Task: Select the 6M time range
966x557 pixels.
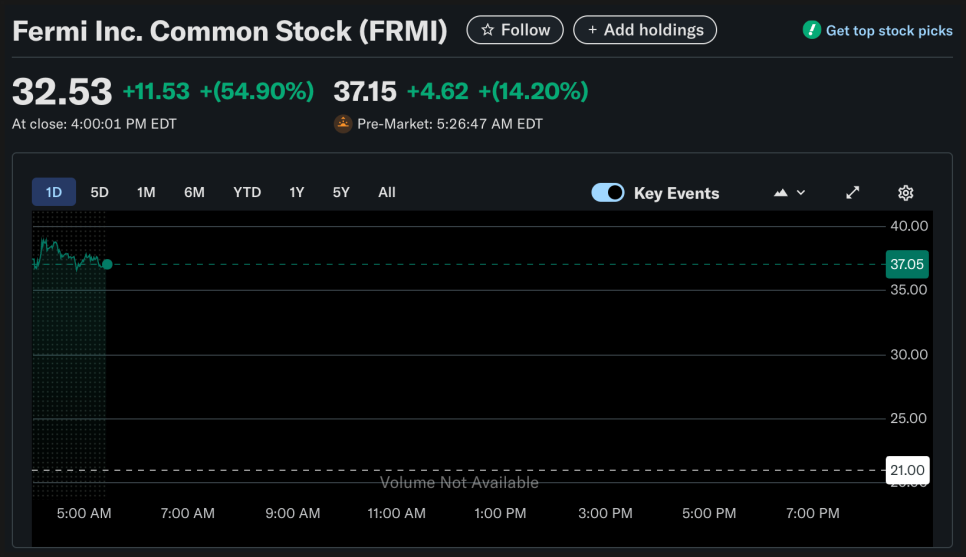Action: [194, 192]
